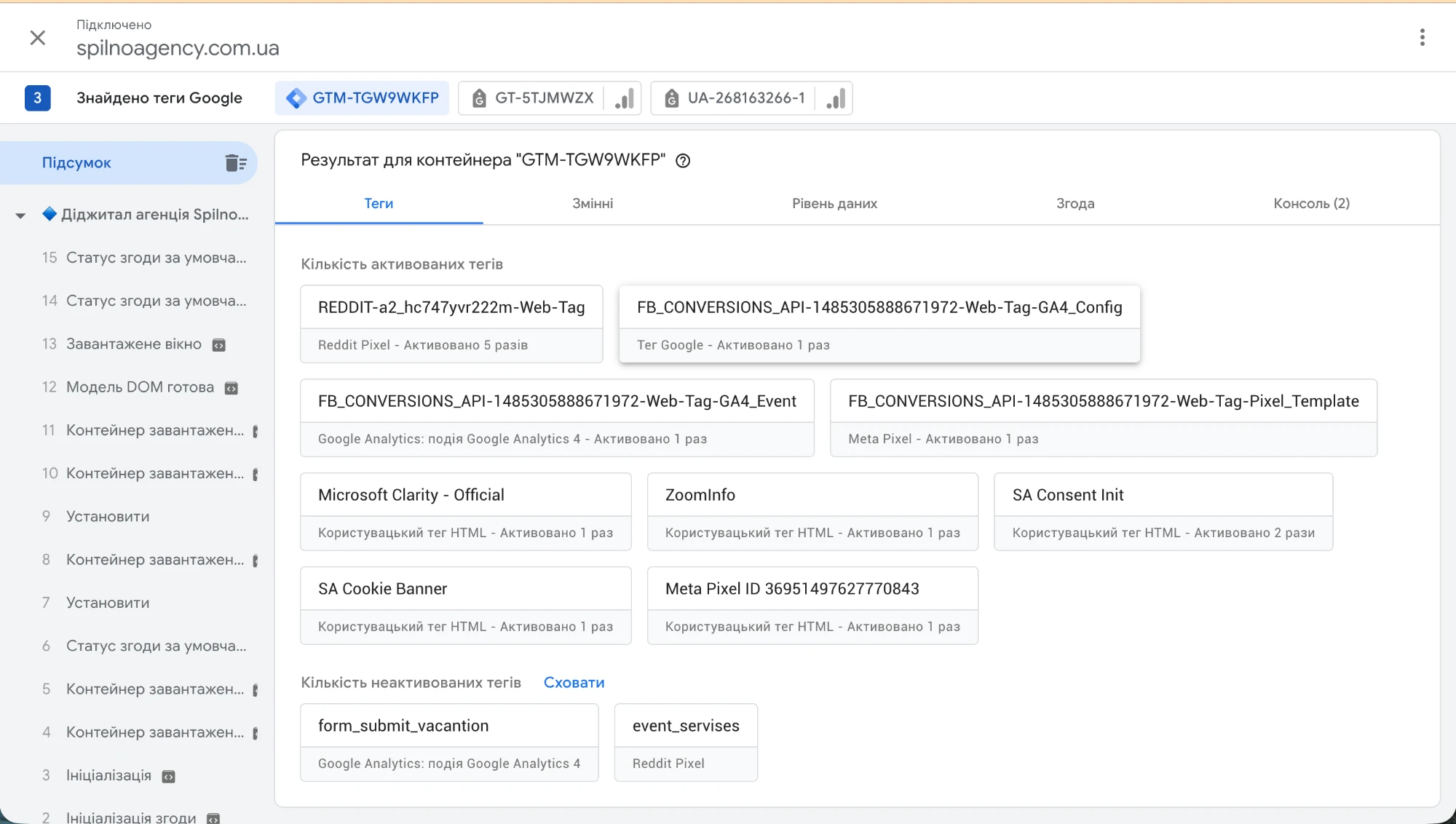Open the Microsoft Clarity - Official tag

click(x=466, y=512)
